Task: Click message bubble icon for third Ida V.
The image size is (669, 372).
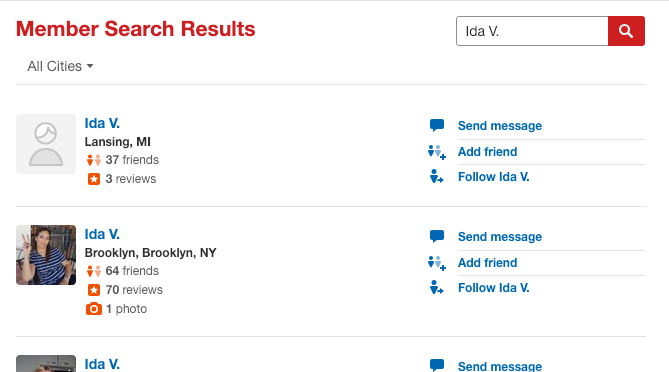Action: pyautogui.click(x=437, y=365)
